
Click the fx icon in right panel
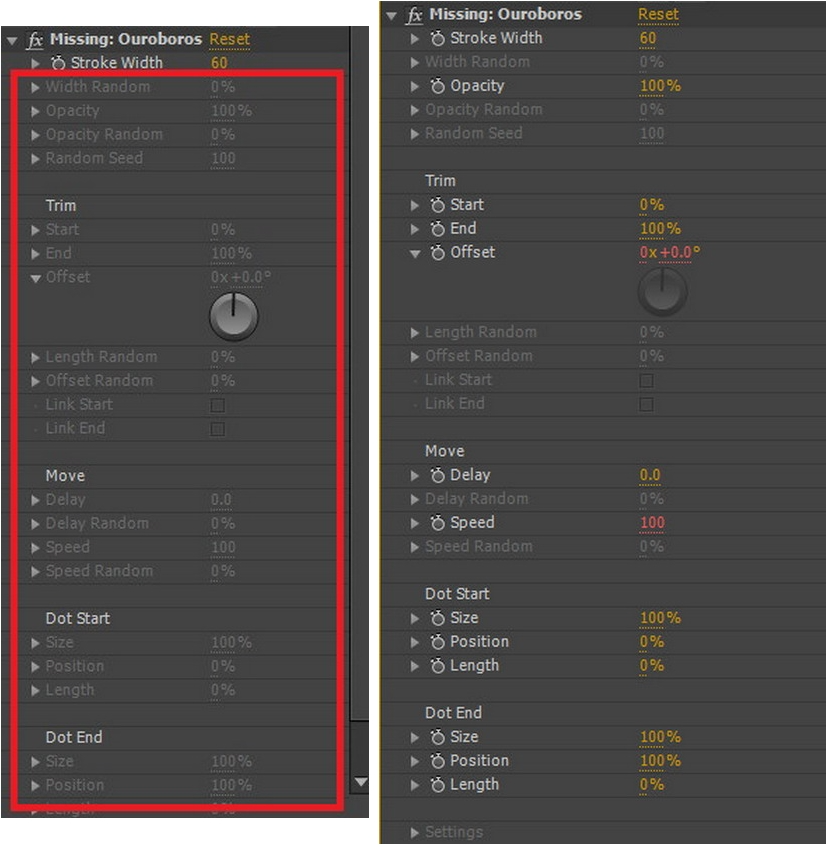coord(414,15)
